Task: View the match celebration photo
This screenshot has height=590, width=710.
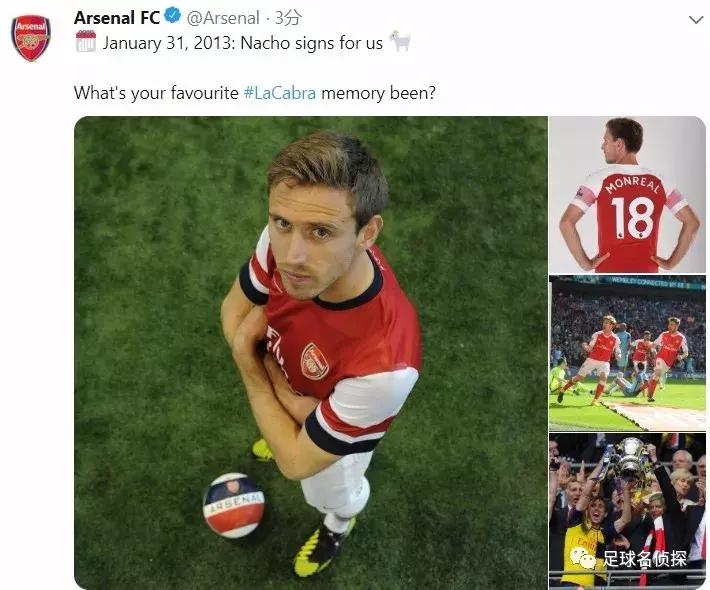Action: 627,353
